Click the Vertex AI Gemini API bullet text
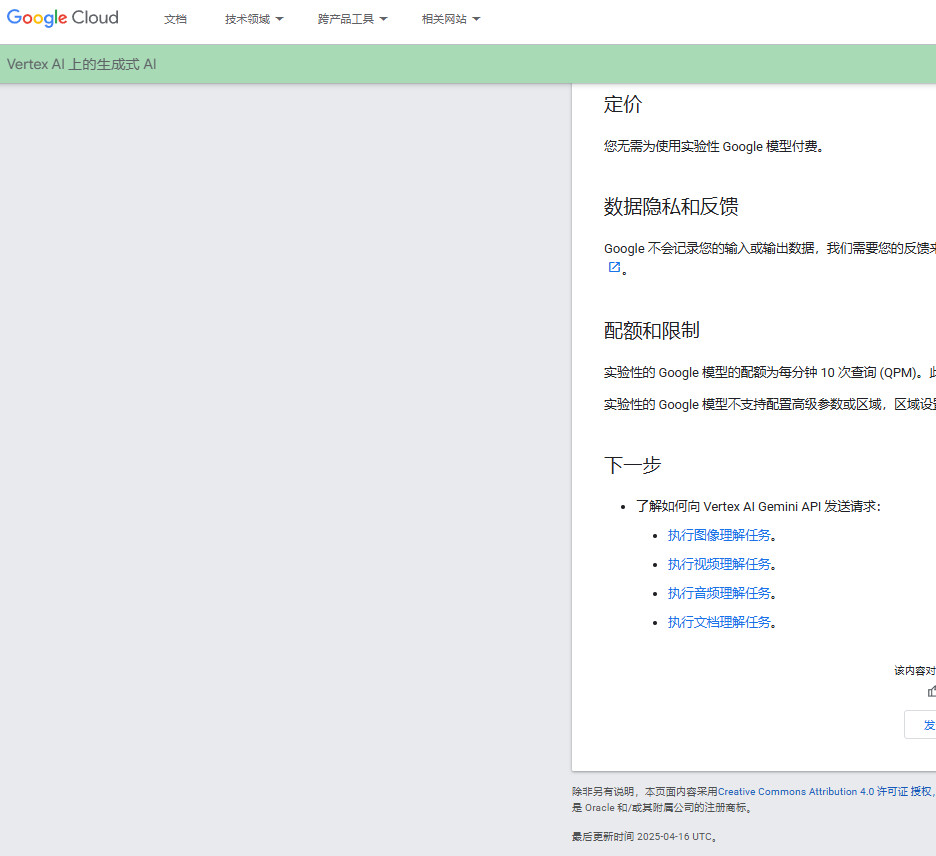This screenshot has height=856, width=936. coord(758,506)
